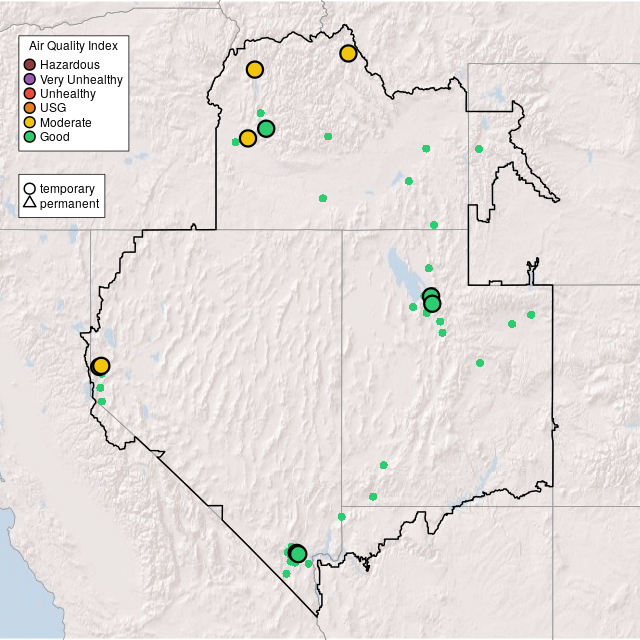Click the Hazardous maroon swatch in legend
The width and height of the screenshot is (640, 640).
tap(31, 65)
